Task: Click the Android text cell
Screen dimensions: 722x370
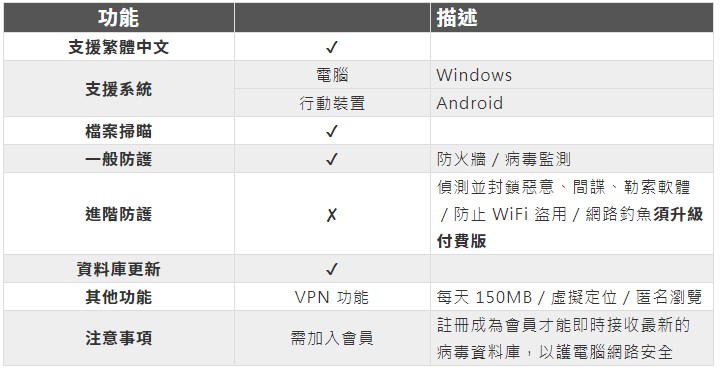Action: pos(470,103)
